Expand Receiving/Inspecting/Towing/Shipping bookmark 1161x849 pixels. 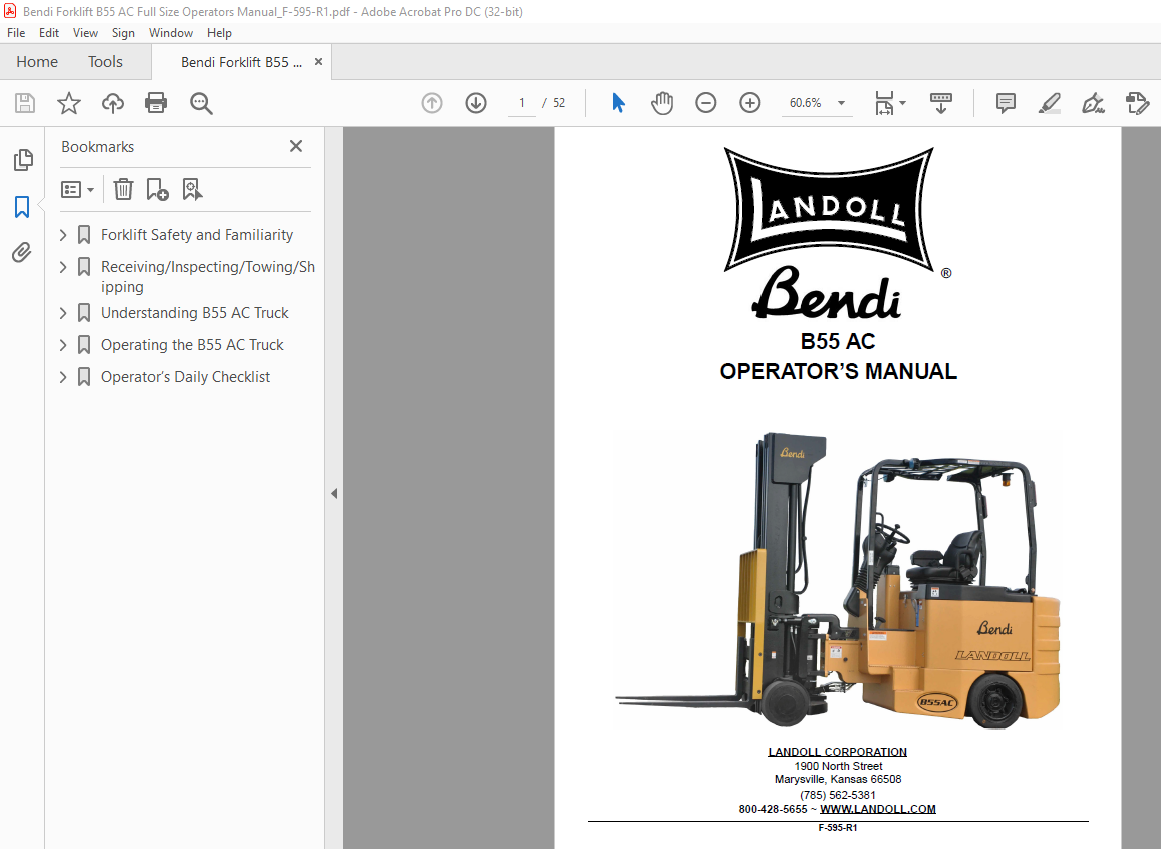pos(63,266)
